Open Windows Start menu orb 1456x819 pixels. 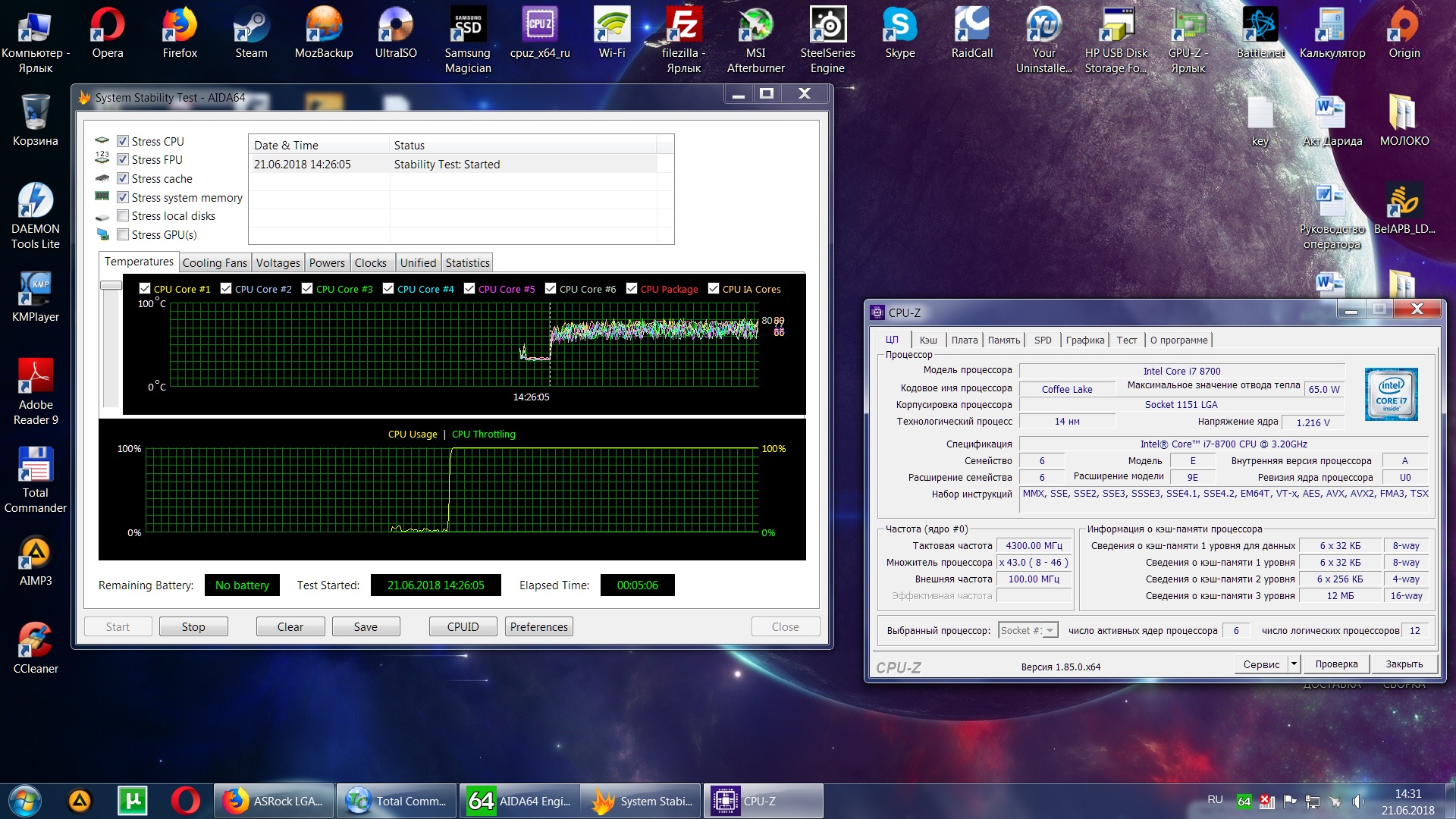pyautogui.click(x=24, y=801)
